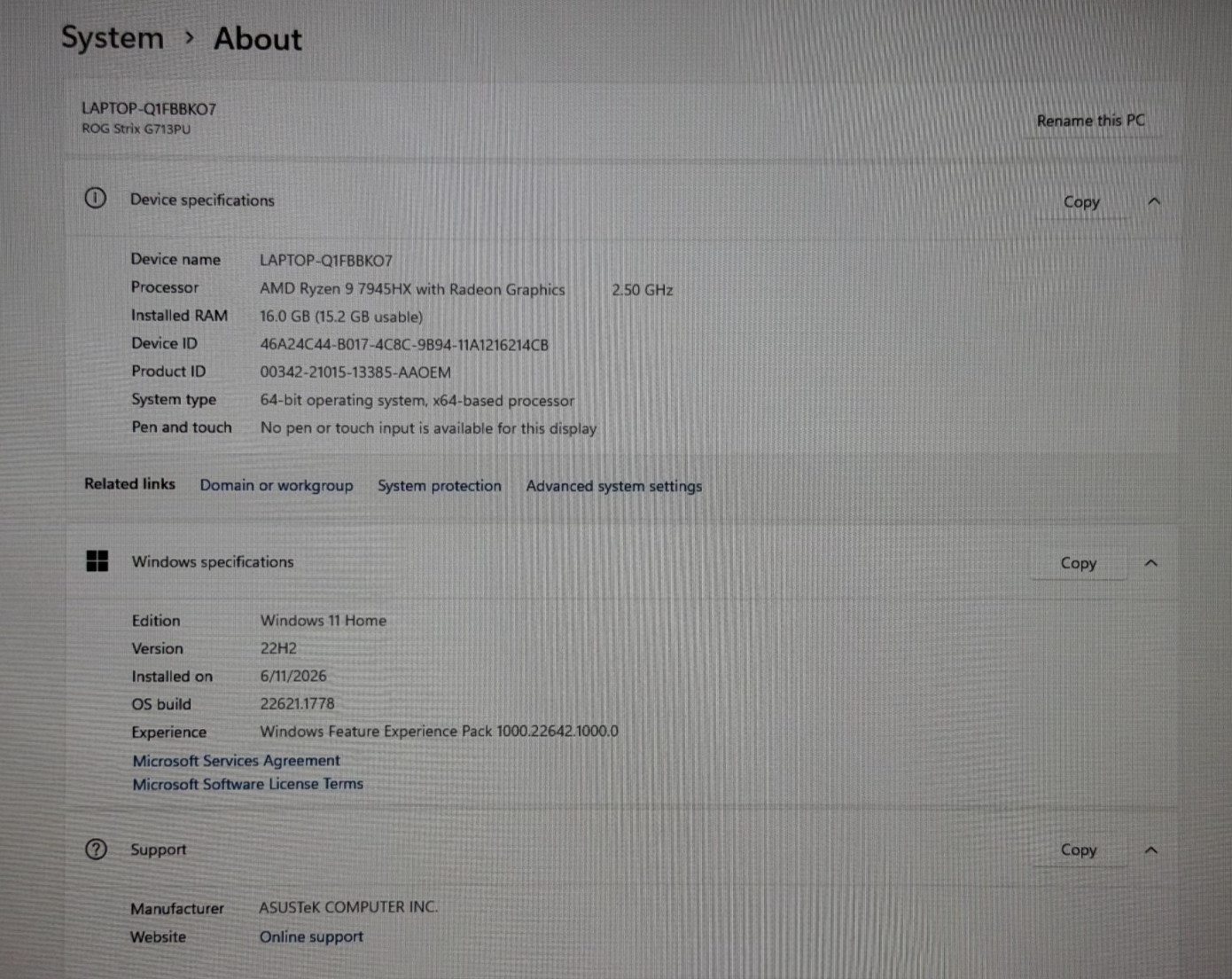Open Domain or workgroup link
This screenshot has height=979, width=1232.
277,485
